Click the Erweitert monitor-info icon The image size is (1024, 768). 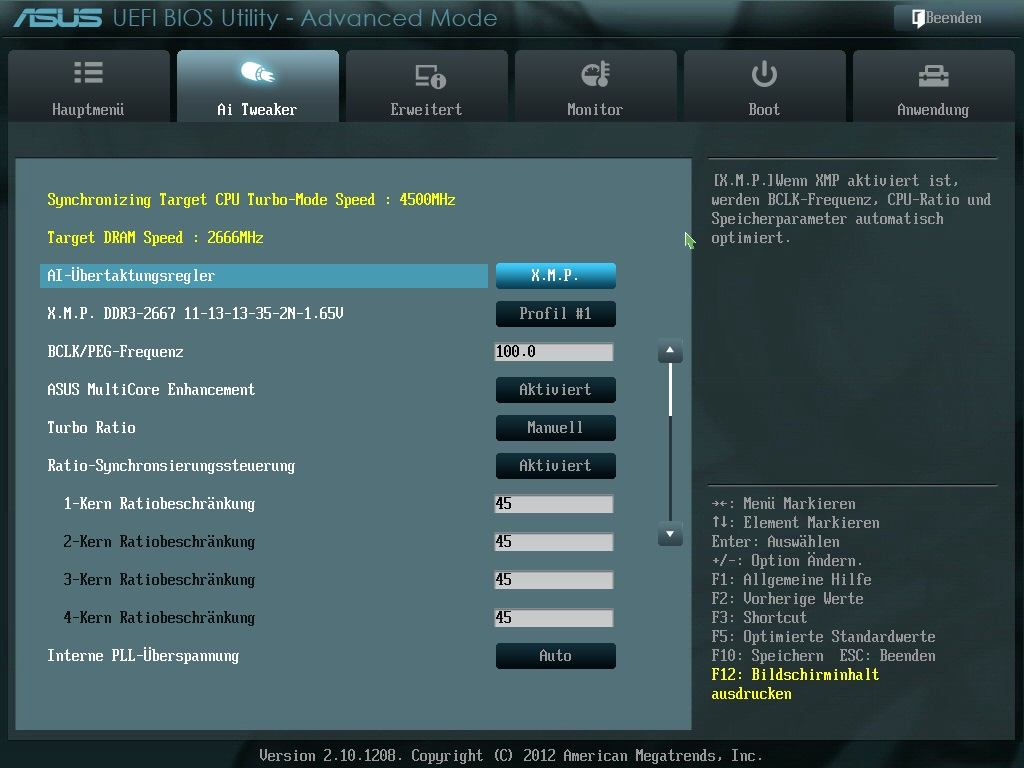tap(430, 76)
